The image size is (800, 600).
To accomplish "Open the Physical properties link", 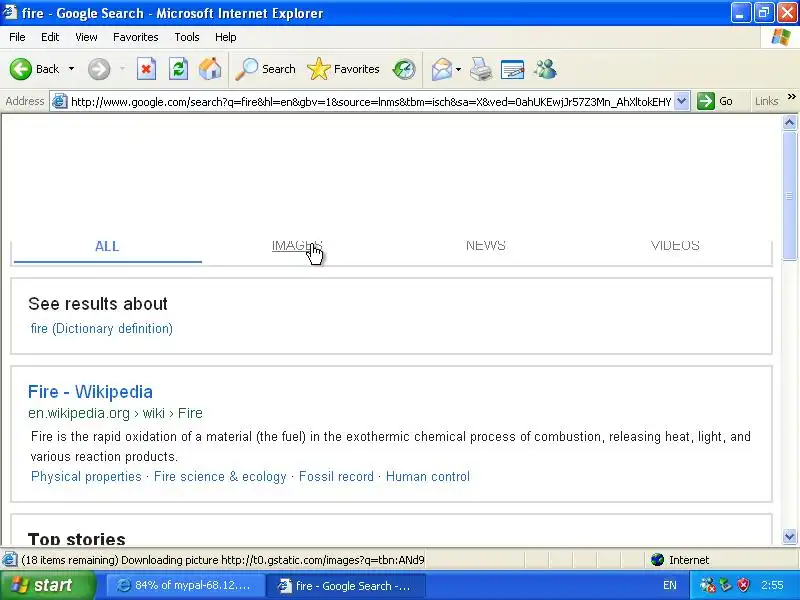I will (86, 477).
